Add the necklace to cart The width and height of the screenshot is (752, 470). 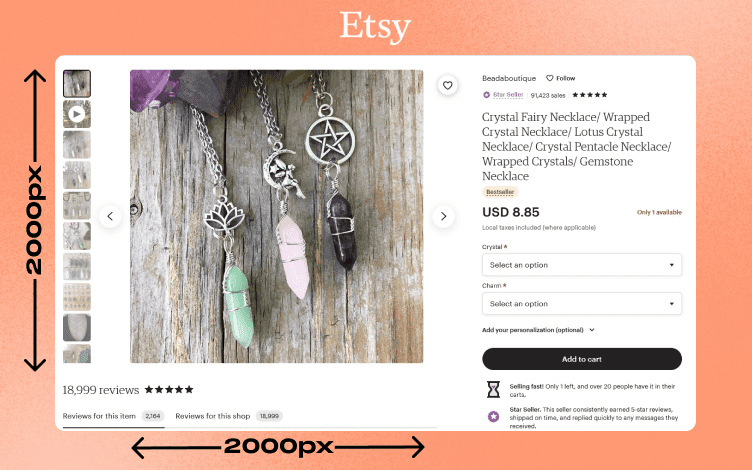point(582,359)
